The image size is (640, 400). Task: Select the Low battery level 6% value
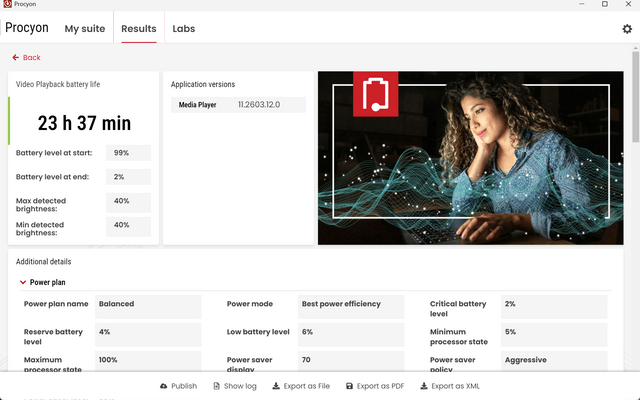click(351, 335)
